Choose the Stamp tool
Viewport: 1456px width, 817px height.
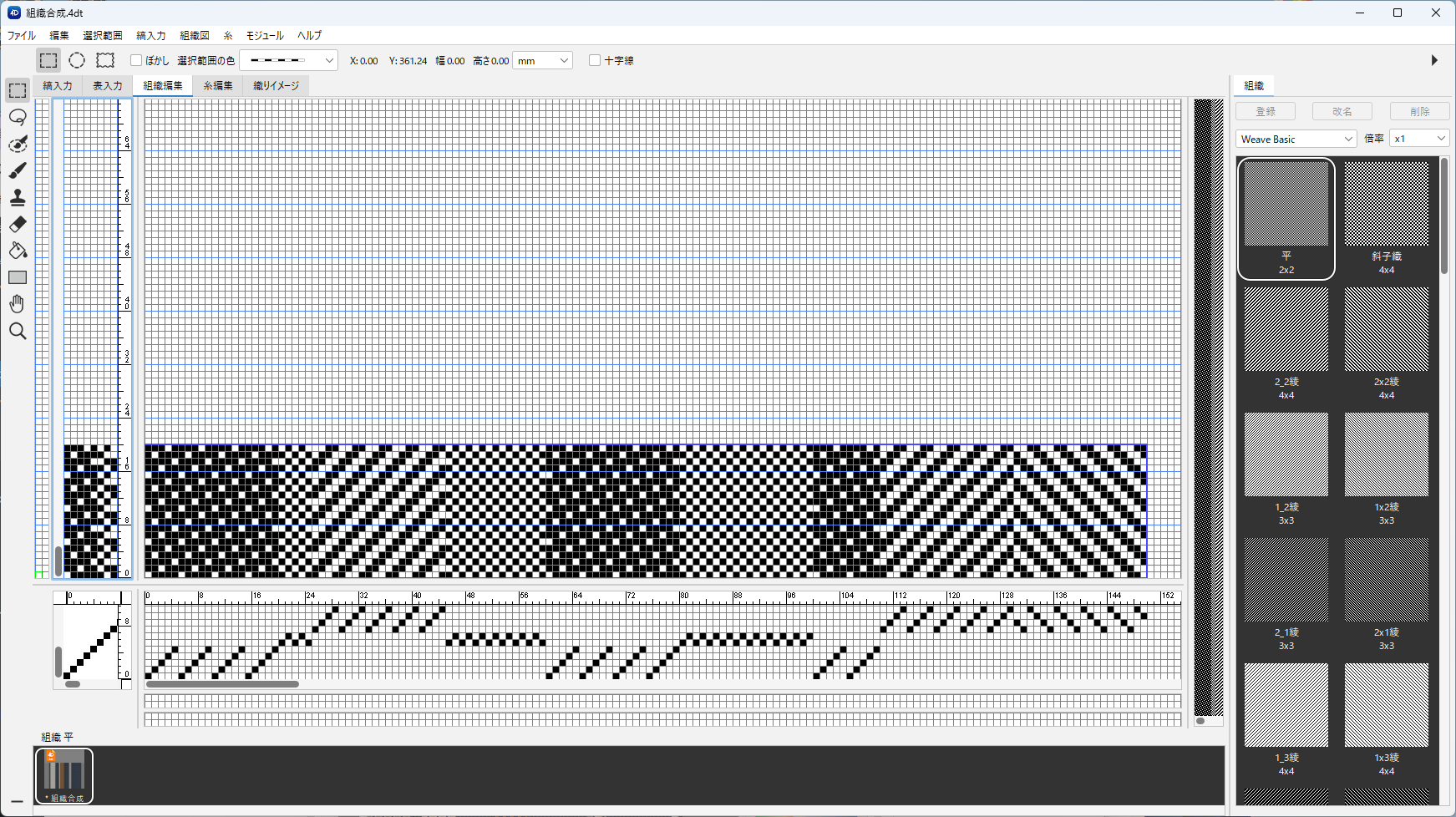pos(18,197)
